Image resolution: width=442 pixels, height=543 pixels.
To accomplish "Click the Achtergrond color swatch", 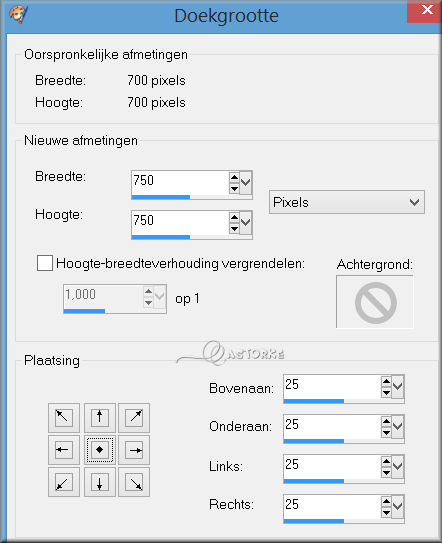I will [x=375, y=302].
